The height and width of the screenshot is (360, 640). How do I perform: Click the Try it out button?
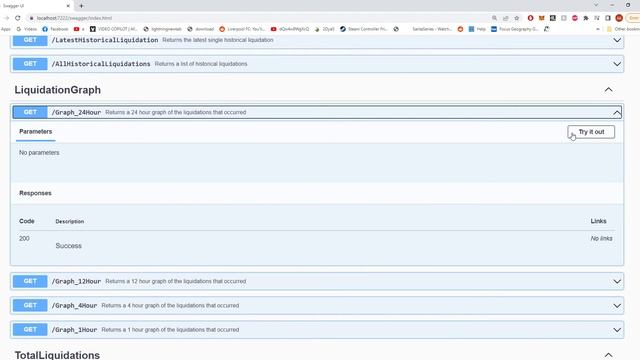coord(591,132)
